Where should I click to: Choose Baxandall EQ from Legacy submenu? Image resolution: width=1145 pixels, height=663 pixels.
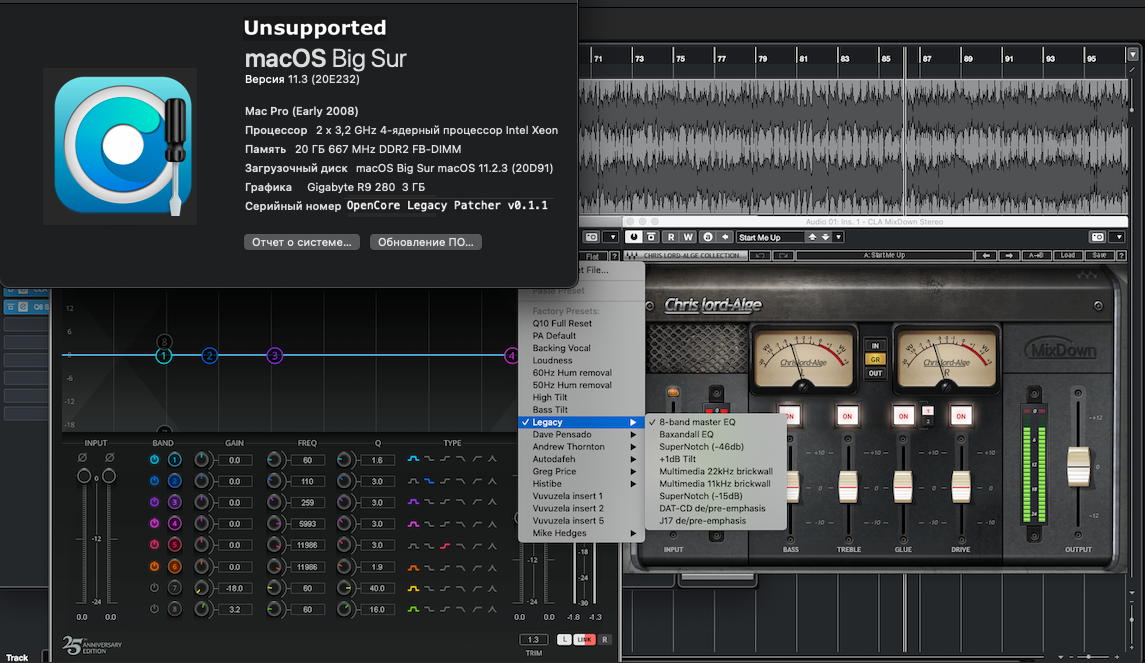click(x=686, y=435)
